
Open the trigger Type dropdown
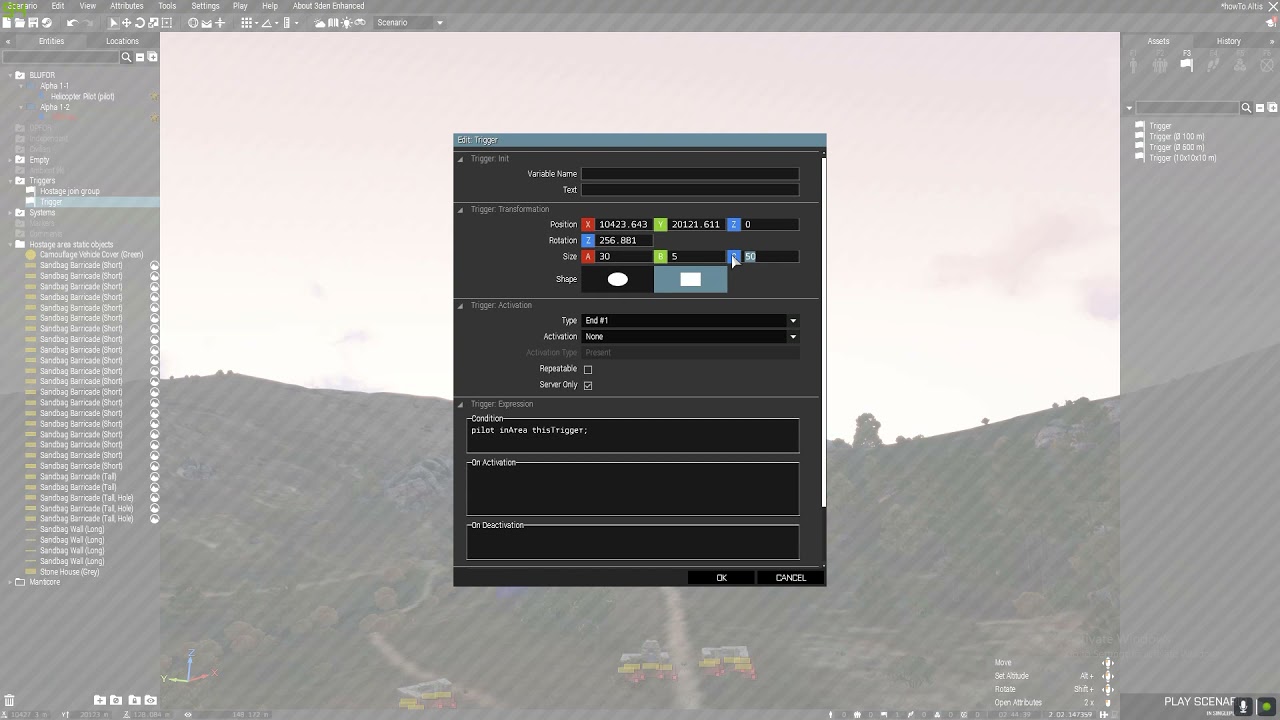point(690,321)
